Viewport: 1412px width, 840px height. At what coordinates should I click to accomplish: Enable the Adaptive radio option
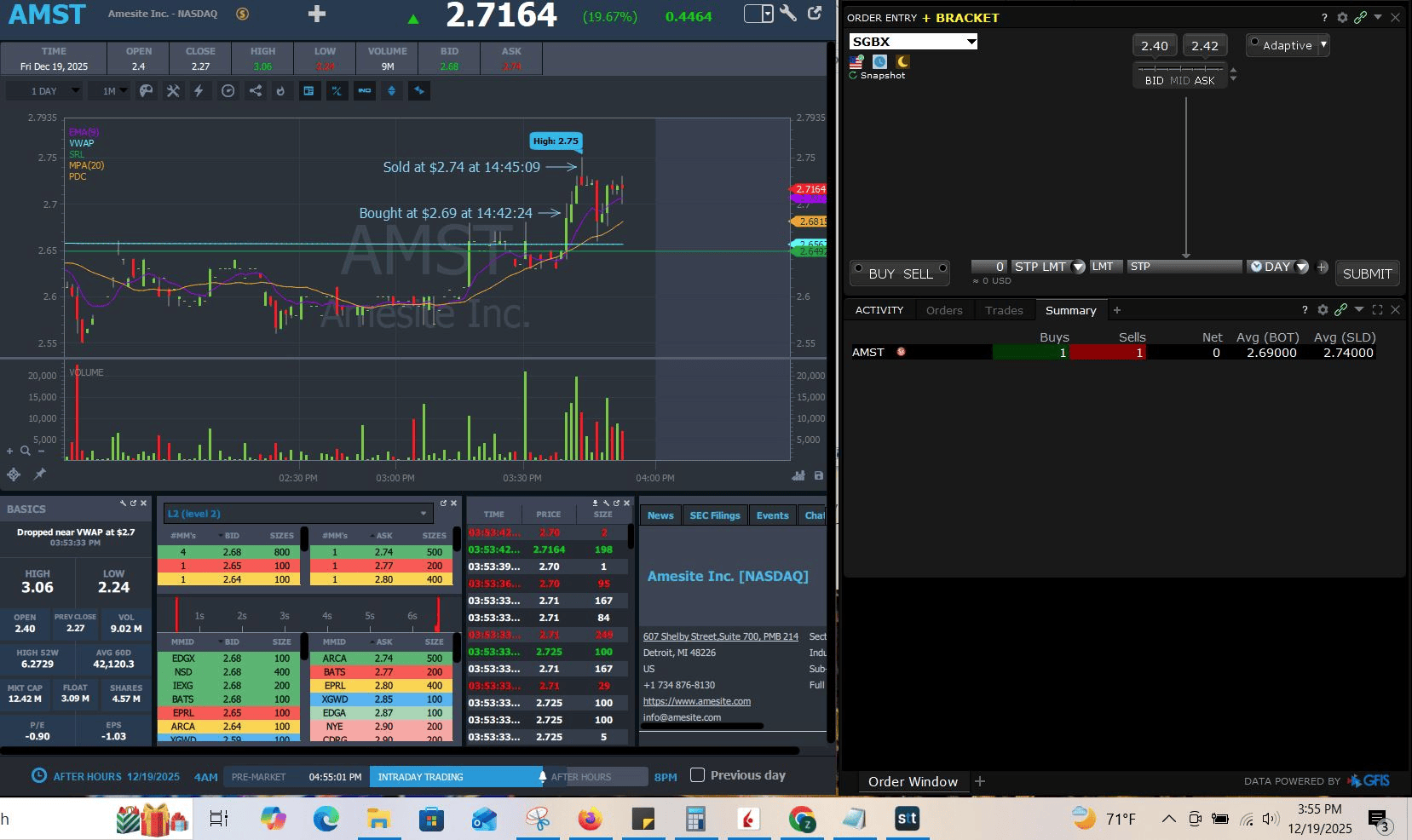pos(1254,42)
